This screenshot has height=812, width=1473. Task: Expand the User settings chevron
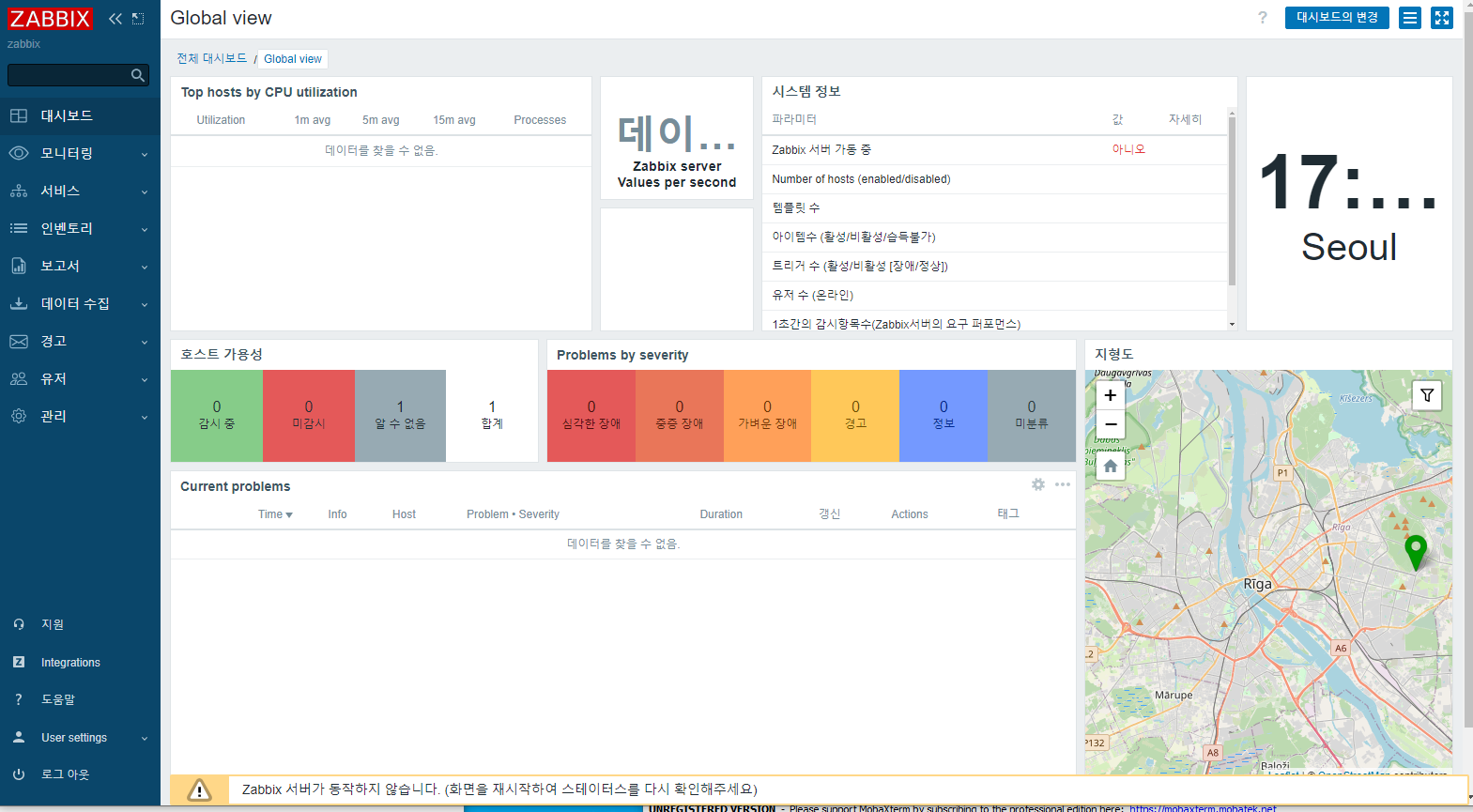click(145, 738)
